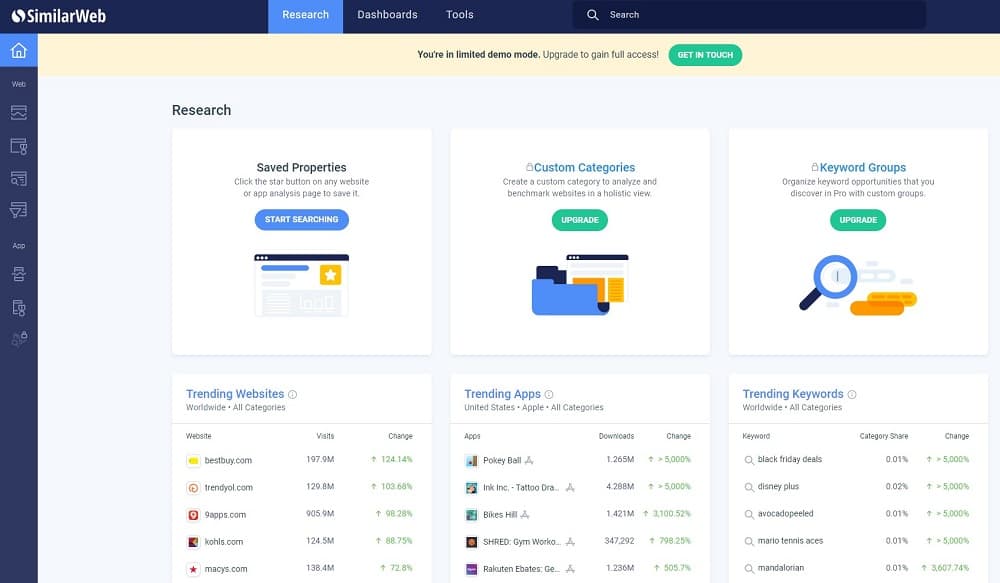The height and width of the screenshot is (583, 1000).
Task: Open the funnel icon under the Web section
Action: (18, 210)
